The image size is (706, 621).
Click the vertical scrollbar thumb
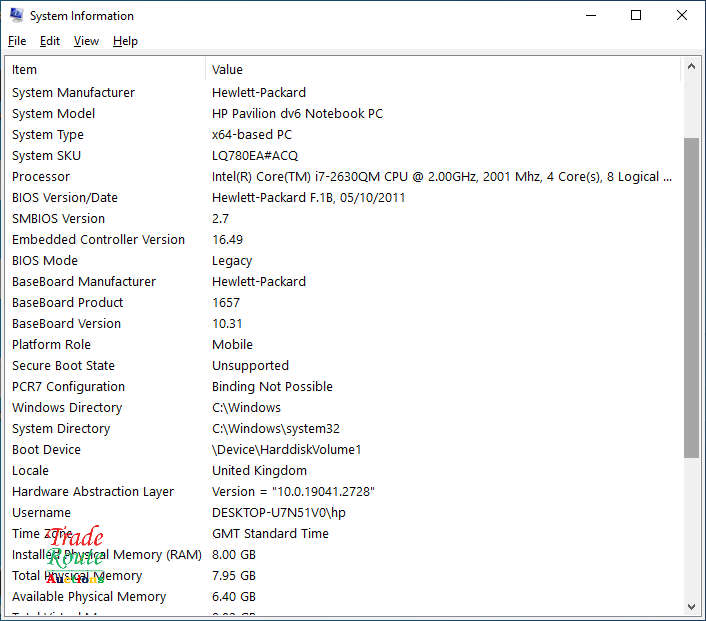(692, 298)
